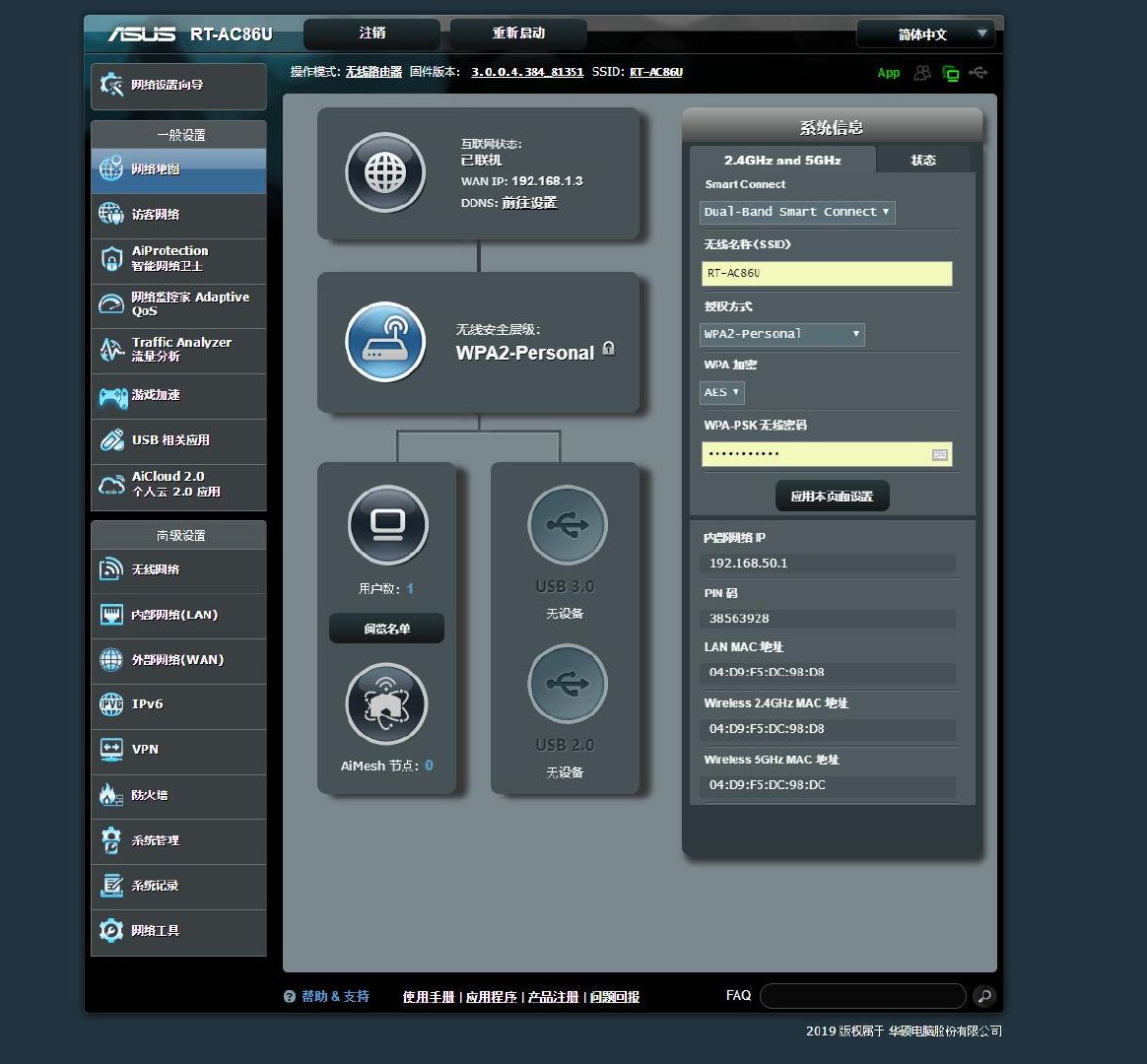Click the USB 3.0 port icon
Viewport: 1147px width, 1064px height.
pyautogui.click(x=567, y=524)
